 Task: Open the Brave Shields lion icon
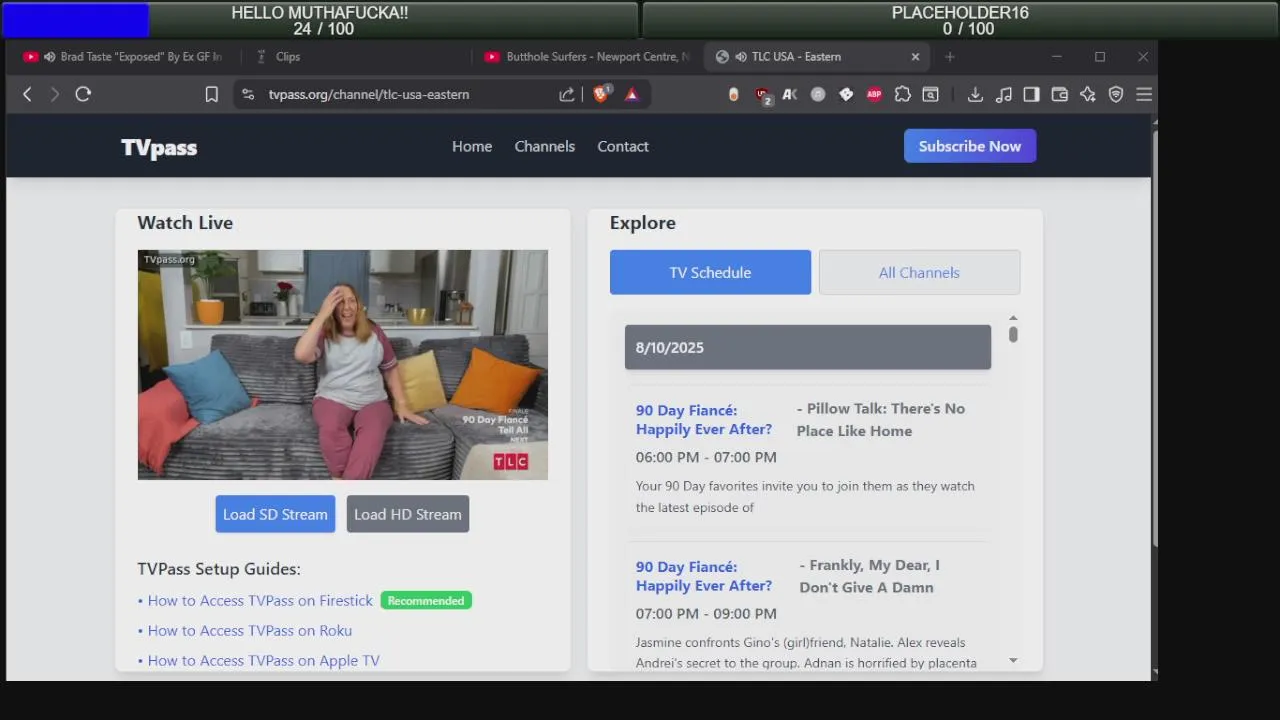point(601,93)
